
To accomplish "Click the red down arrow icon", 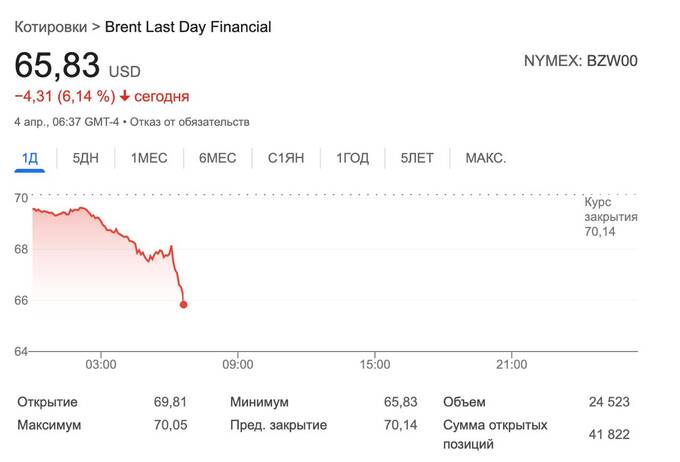I will click(125, 97).
